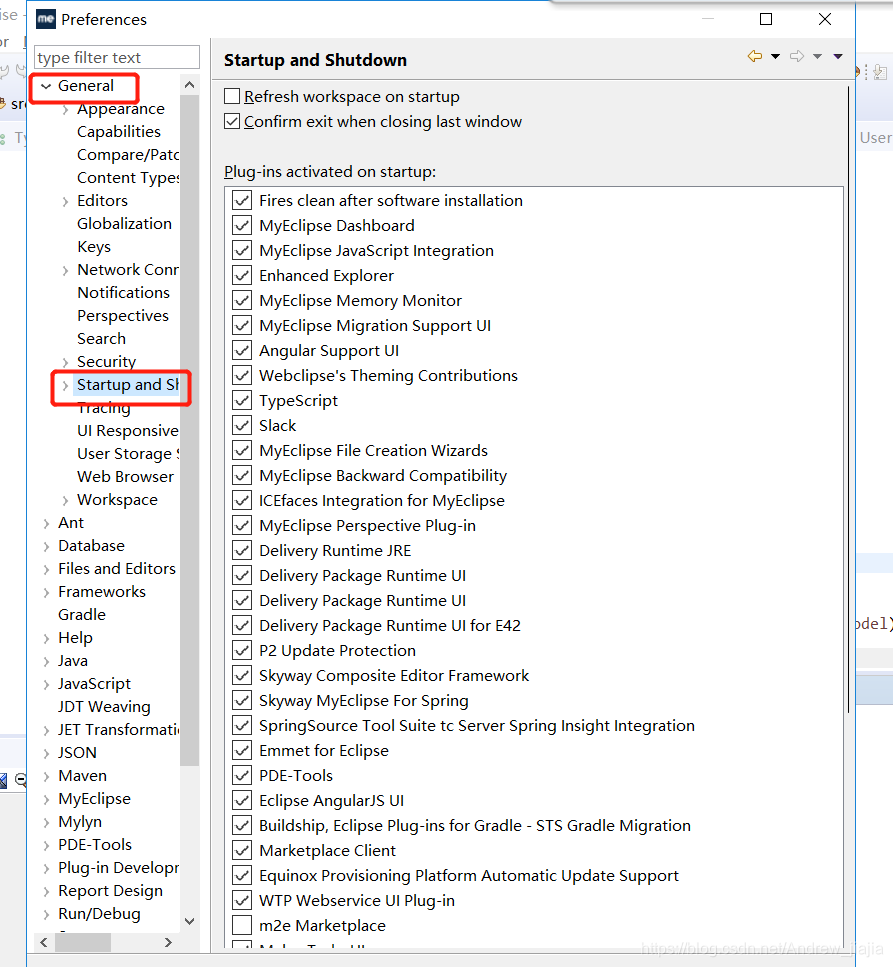Select Frameworks preferences category
Image resolution: width=893 pixels, height=967 pixels.
[102, 591]
